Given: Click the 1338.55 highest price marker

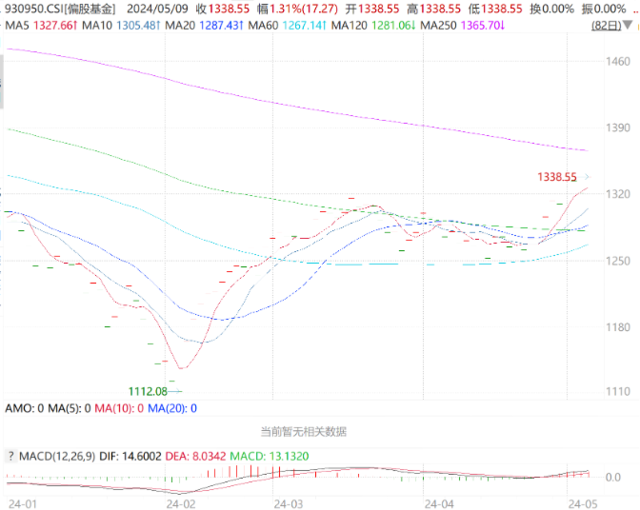Looking at the screenshot, I should [x=558, y=177].
